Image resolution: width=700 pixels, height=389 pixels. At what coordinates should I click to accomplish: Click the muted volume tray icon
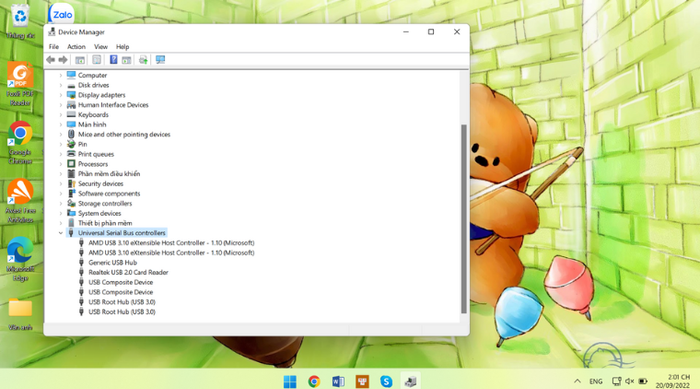[x=629, y=381]
